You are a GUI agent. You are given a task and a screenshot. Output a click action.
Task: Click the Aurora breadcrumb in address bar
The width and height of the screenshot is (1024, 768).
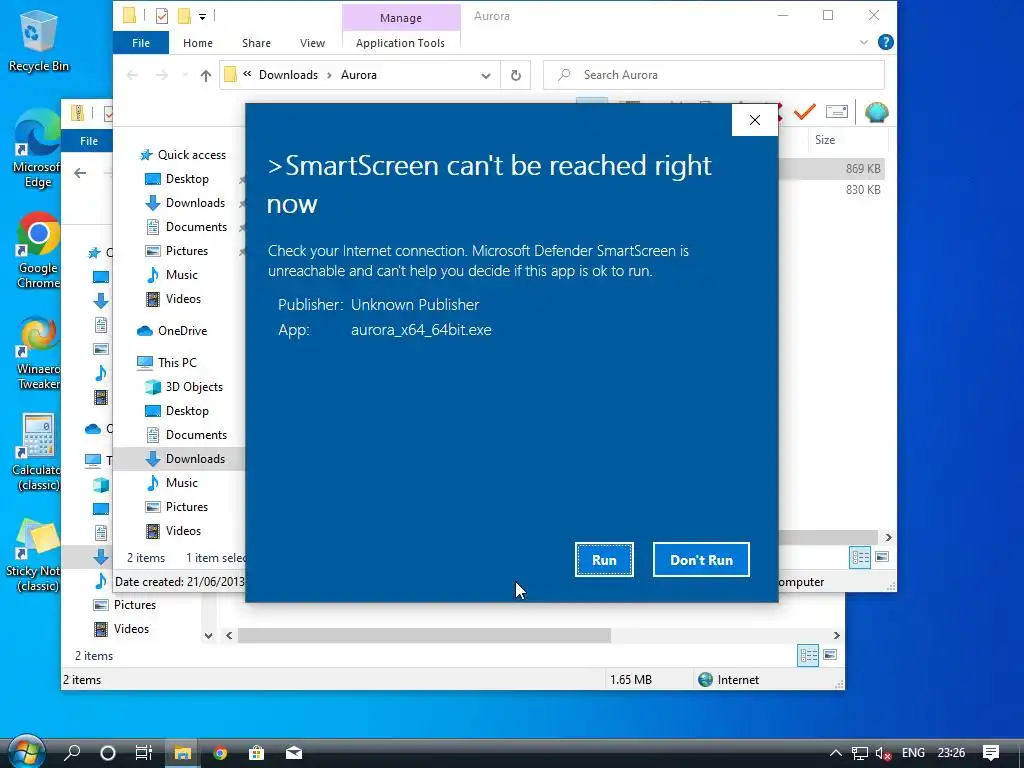[359, 75]
